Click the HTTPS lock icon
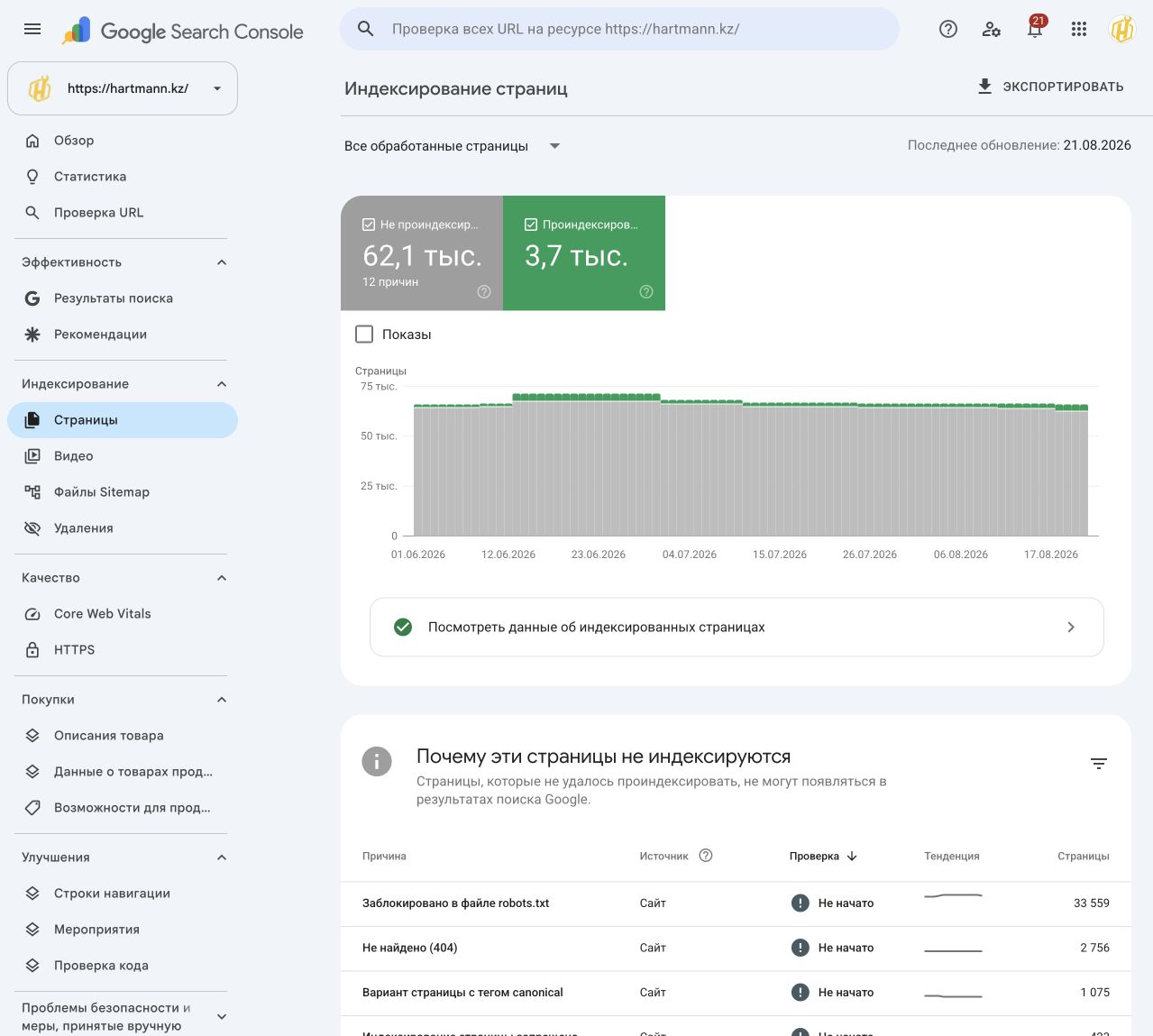Image resolution: width=1153 pixels, height=1036 pixels. [32, 650]
